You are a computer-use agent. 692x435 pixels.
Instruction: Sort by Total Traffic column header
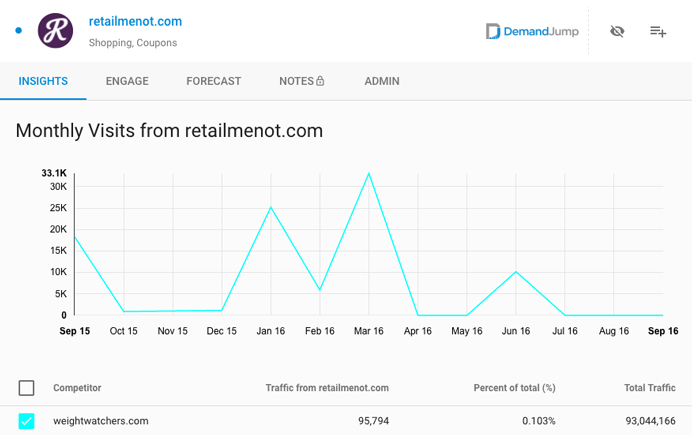[x=650, y=388]
